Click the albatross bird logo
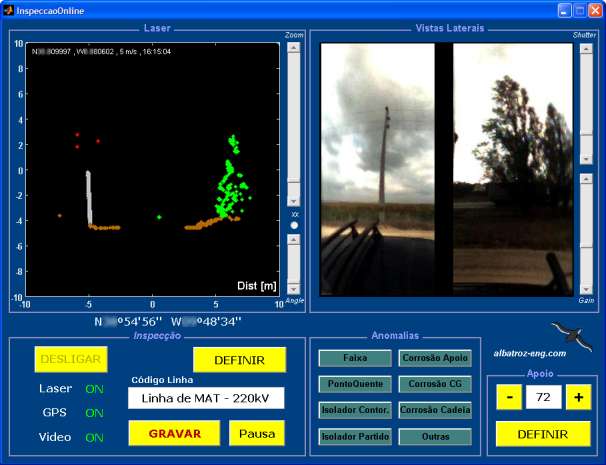606x465 pixels. coord(571,335)
